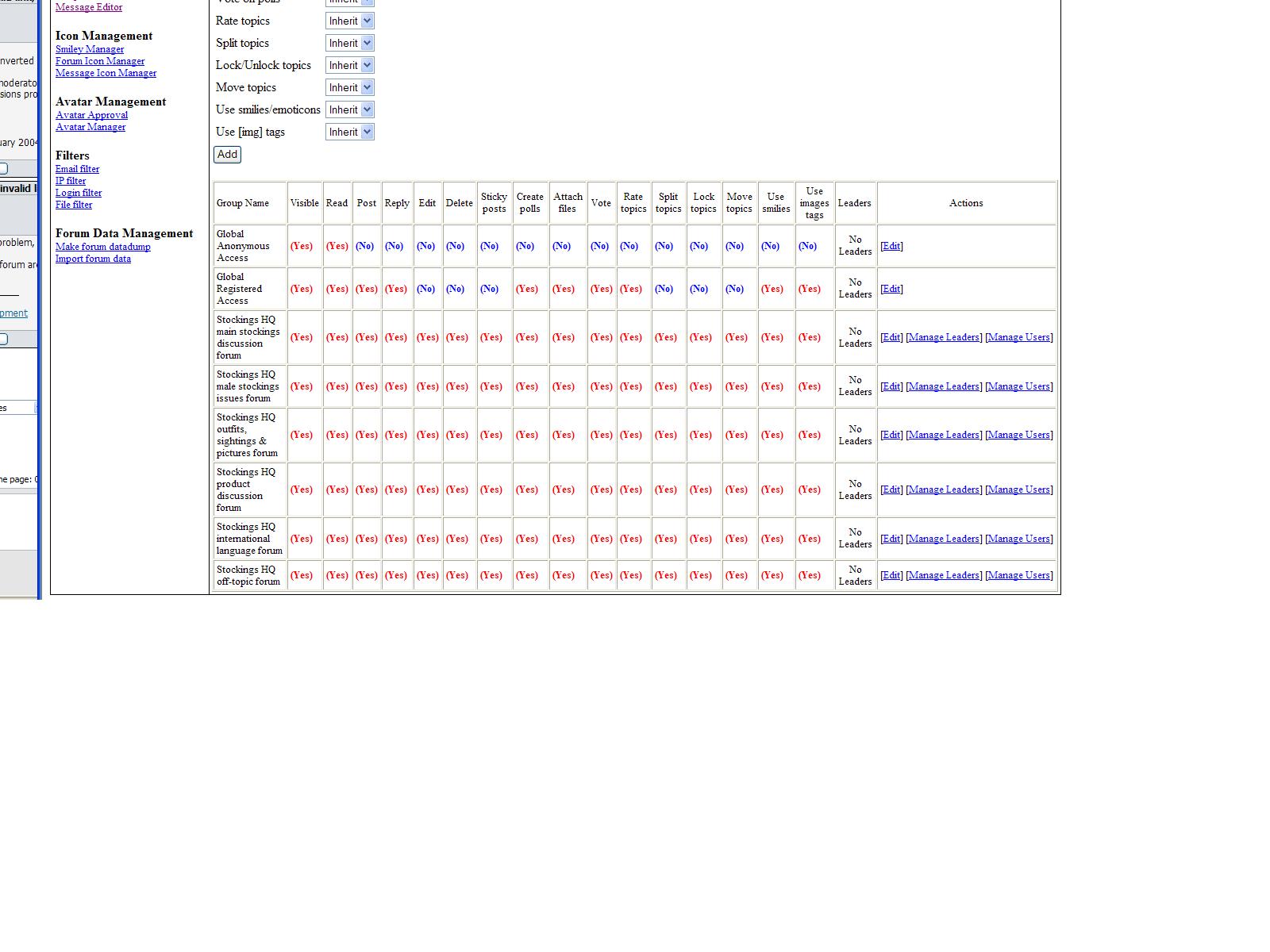Manage Leaders for international language forum
Screen dimensions: 1270x952
(944, 539)
